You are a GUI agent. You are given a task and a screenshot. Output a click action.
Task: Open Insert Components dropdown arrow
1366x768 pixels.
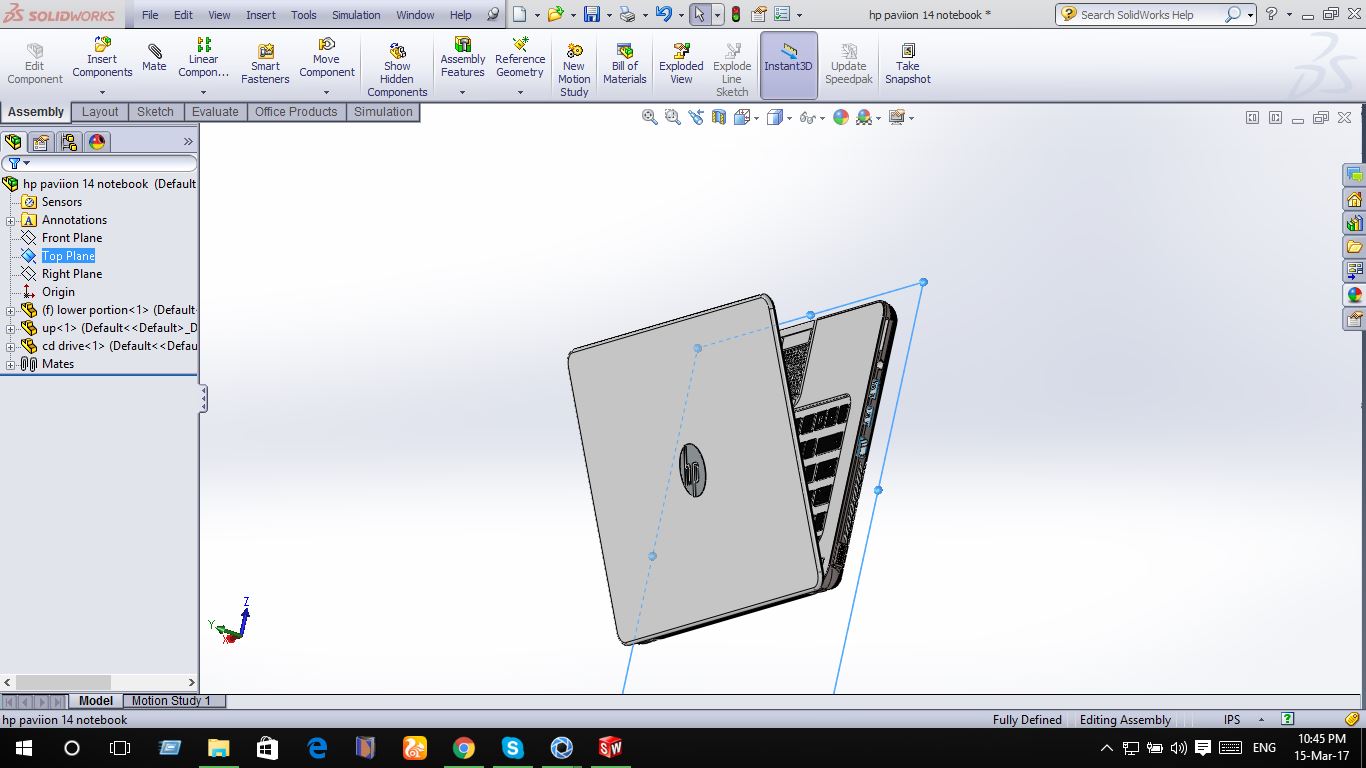(x=102, y=92)
